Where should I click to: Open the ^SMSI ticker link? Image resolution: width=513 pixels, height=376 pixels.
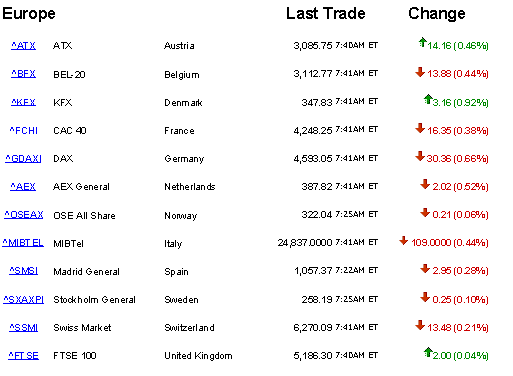(23, 271)
